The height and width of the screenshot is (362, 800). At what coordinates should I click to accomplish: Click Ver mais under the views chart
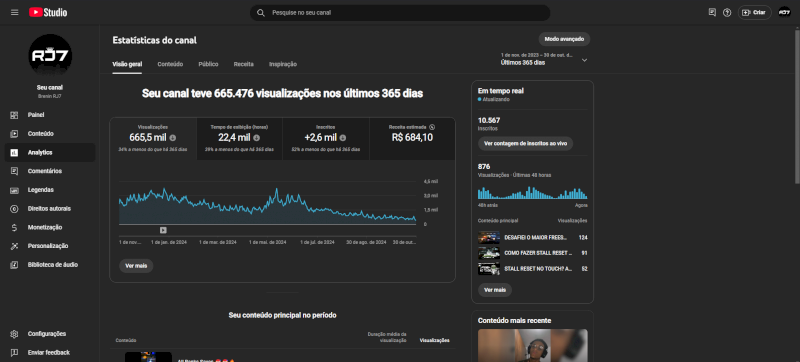pyautogui.click(x=136, y=266)
